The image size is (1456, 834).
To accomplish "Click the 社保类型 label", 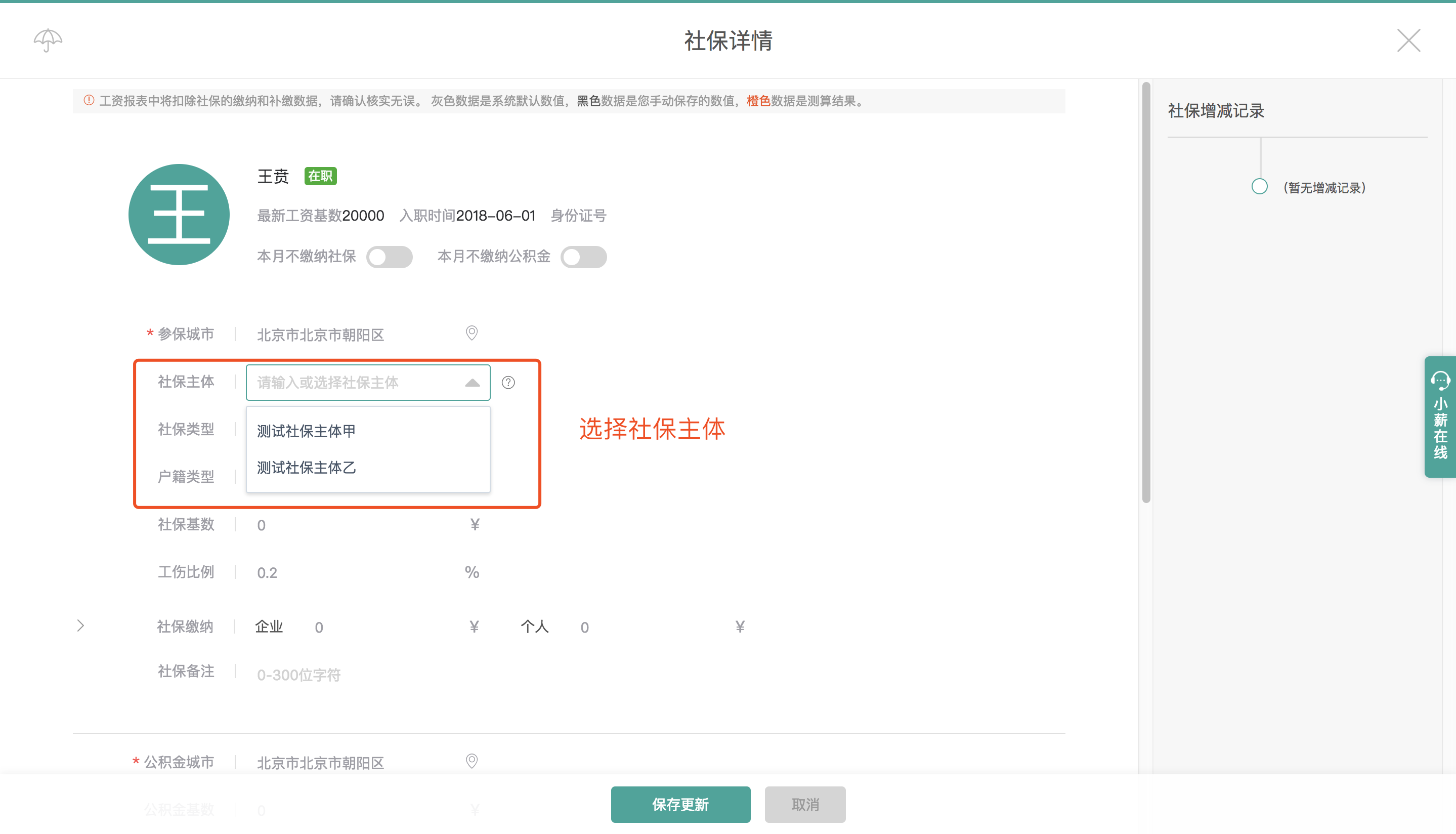I will coord(186,430).
